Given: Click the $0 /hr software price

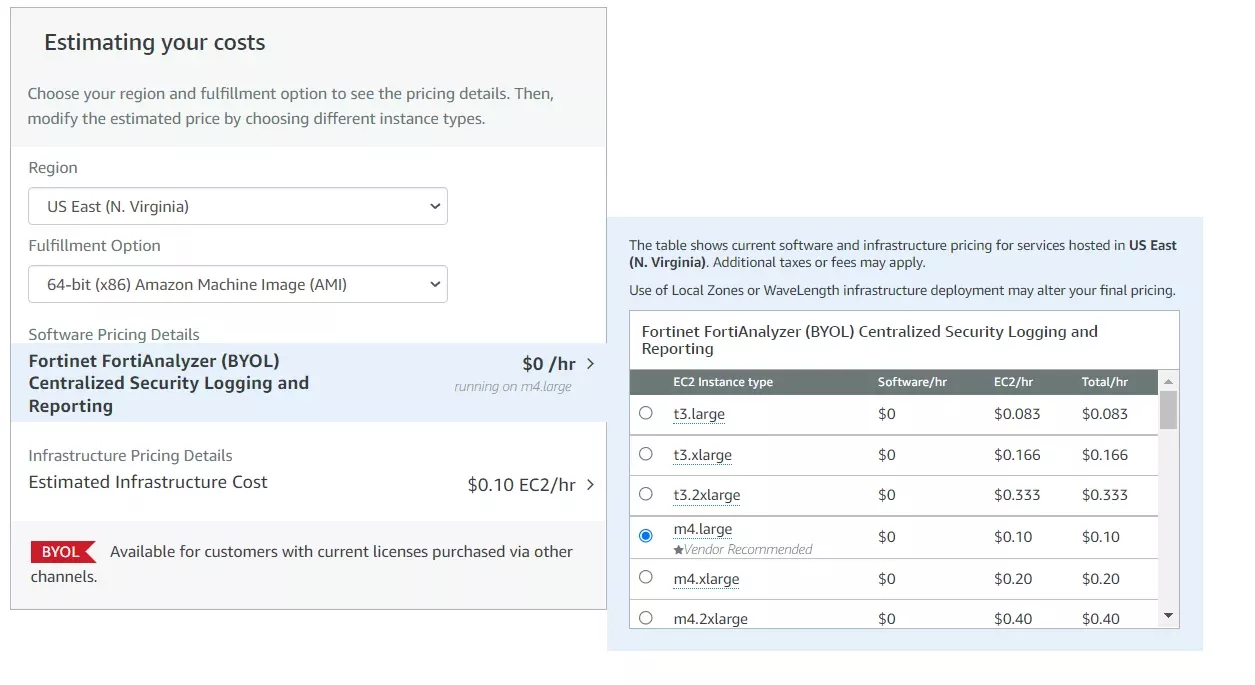Looking at the screenshot, I should coord(549,364).
